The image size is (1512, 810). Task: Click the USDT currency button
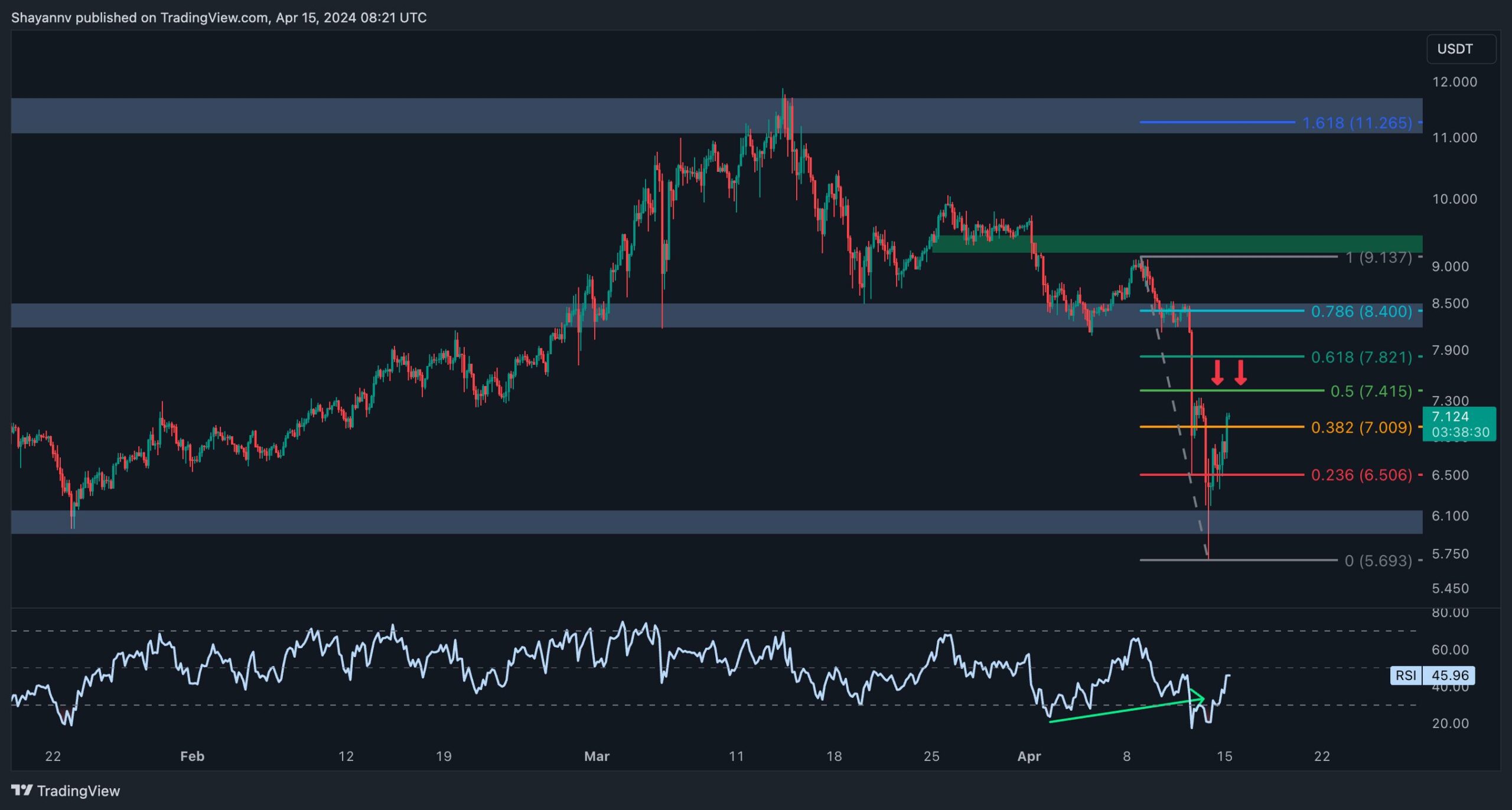pyautogui.click(x=1461, y=49)
